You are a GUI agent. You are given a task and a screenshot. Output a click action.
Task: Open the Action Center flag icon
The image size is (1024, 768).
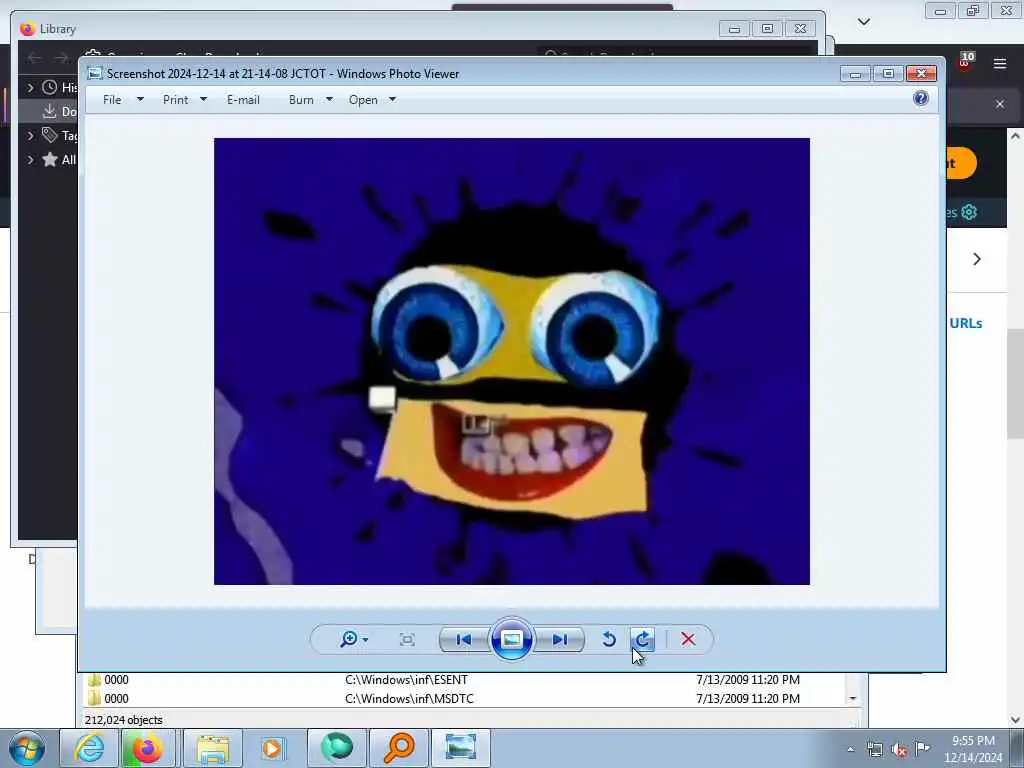point(923,748)
